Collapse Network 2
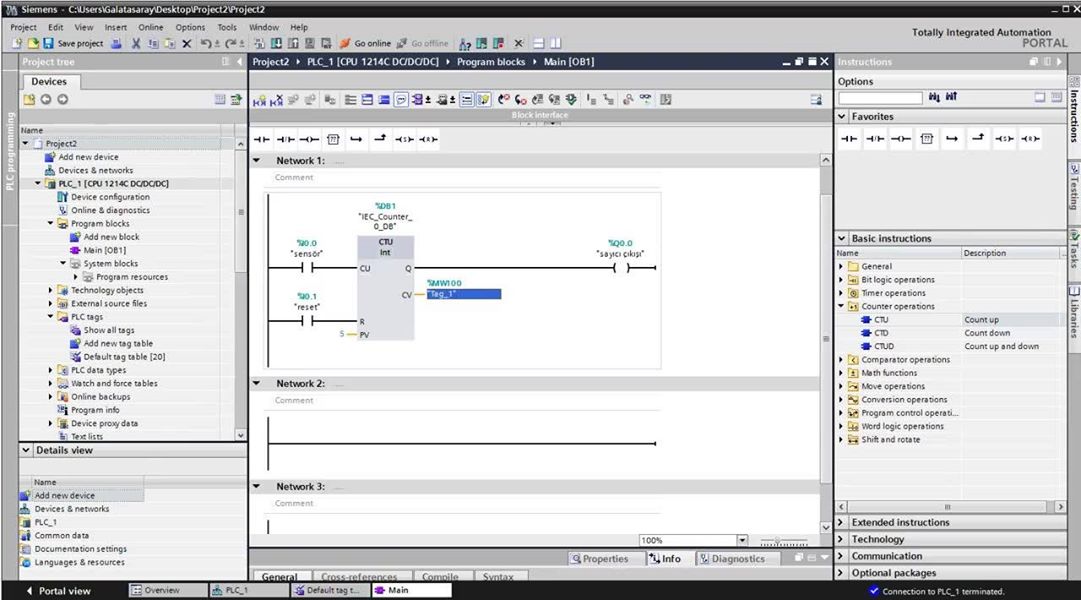The image size is (1081, 600). [256, 383]
